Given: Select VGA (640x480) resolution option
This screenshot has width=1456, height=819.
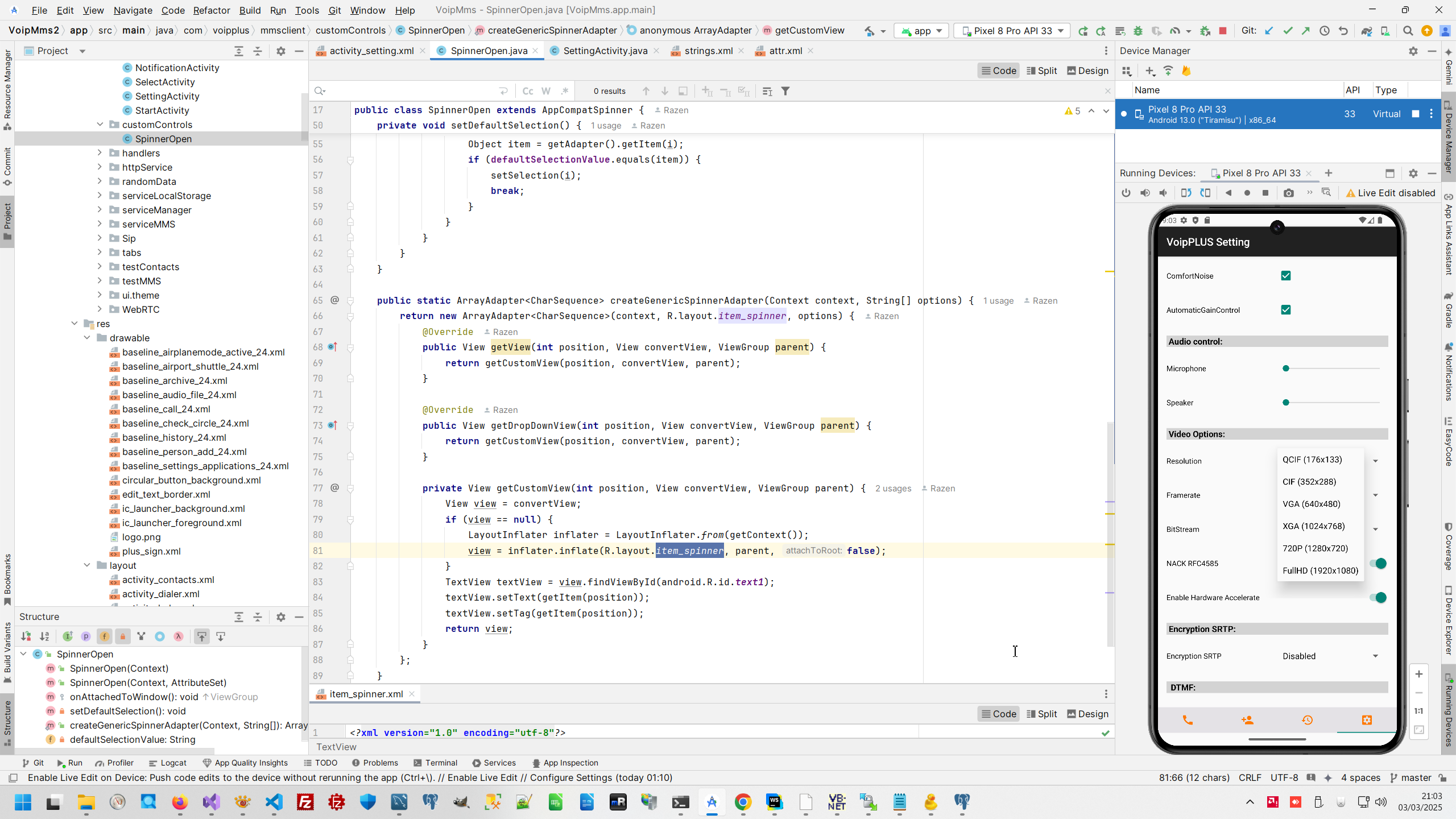Looking at the screenshot, I should tap(1312, 504).
